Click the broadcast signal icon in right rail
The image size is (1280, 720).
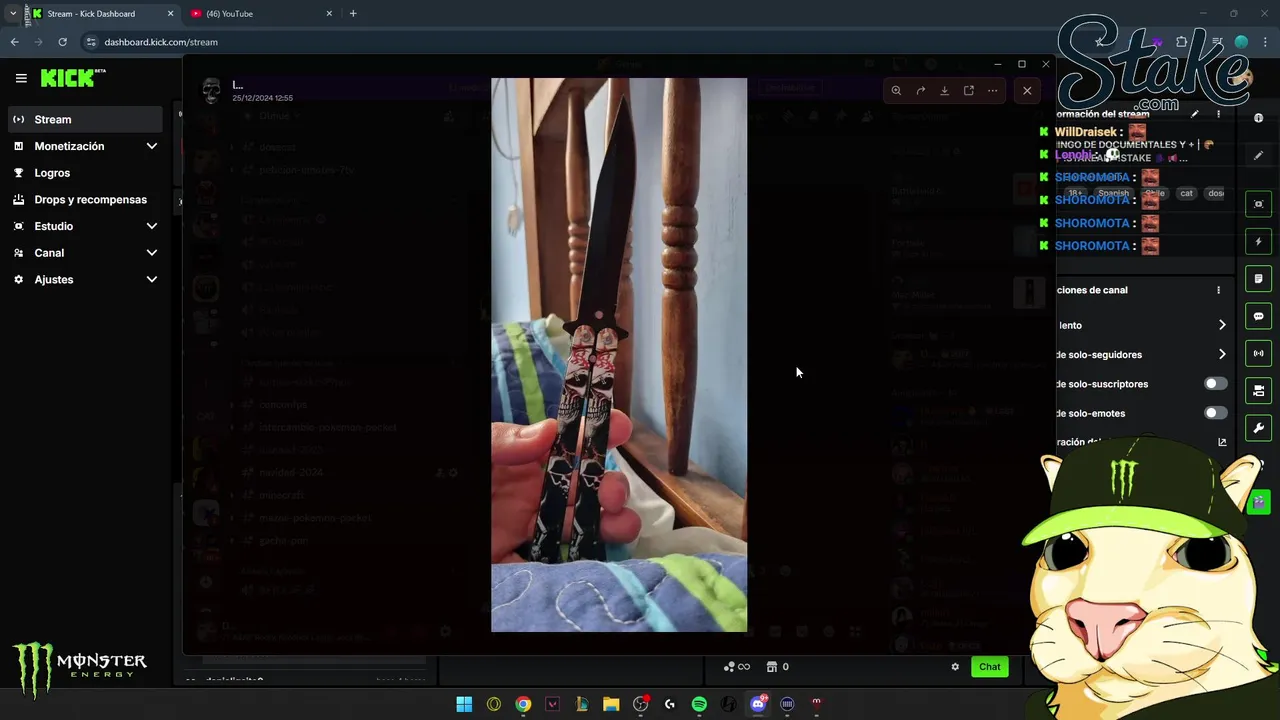1259,353
